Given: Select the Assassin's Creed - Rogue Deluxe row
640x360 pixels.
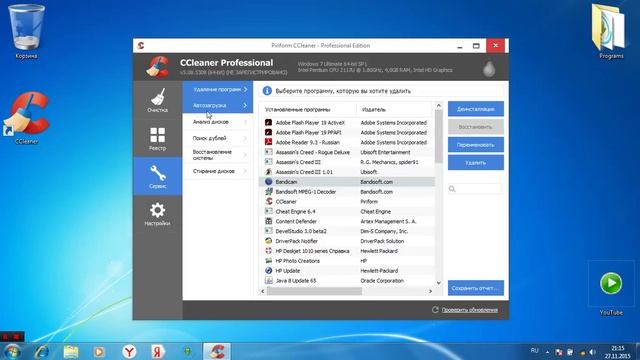Looking at the screenshot, I should (347, 152).
